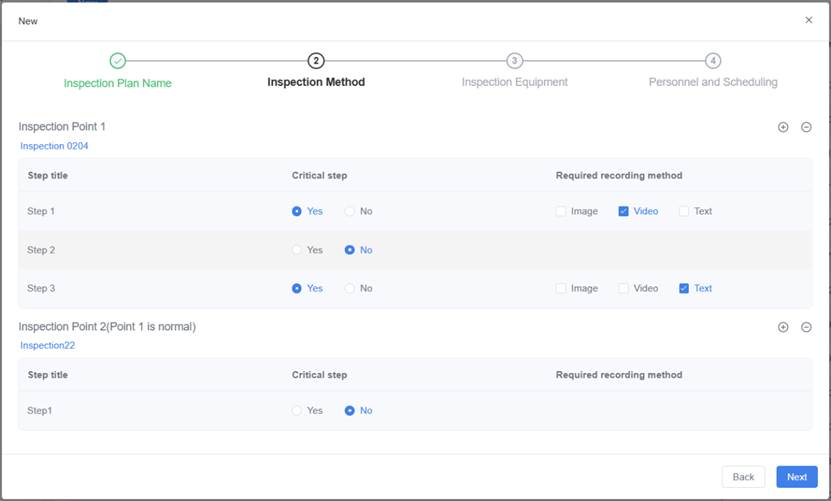Click the completed step 1 checkmark circle
The width and height of the screenshot is (831, 501).
pos(118,61)
